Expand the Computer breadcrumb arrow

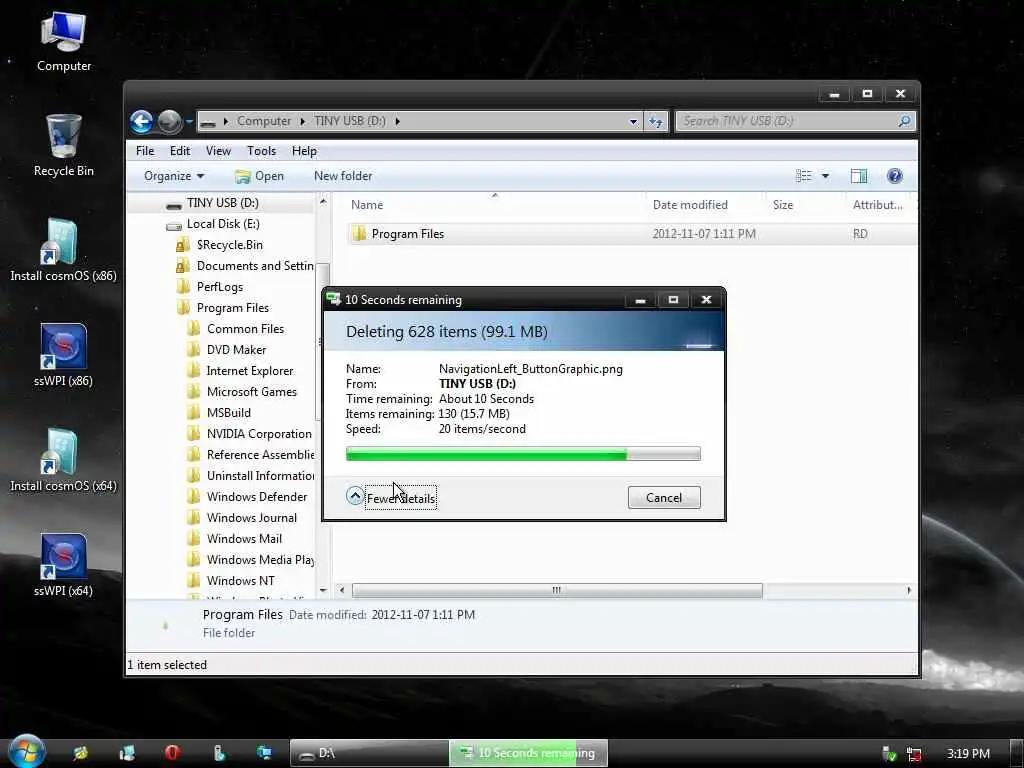[x=303, y=121]
